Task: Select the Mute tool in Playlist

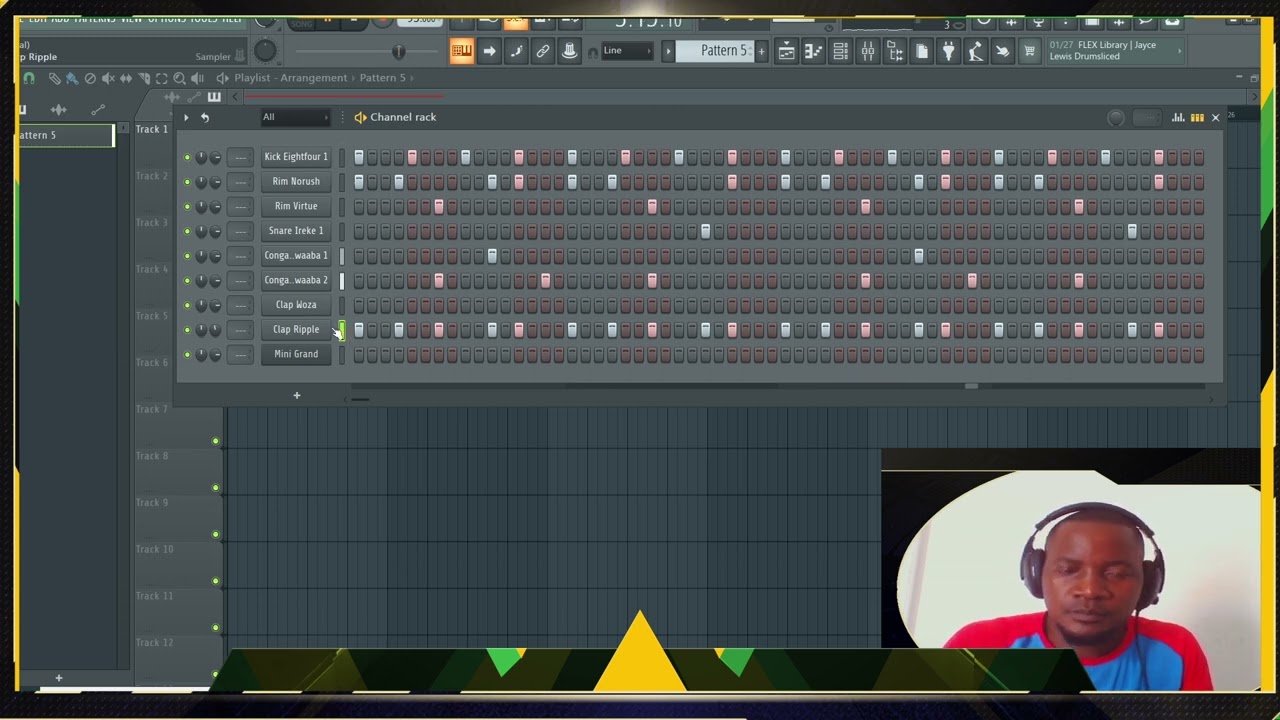Action: pos(108,78)
